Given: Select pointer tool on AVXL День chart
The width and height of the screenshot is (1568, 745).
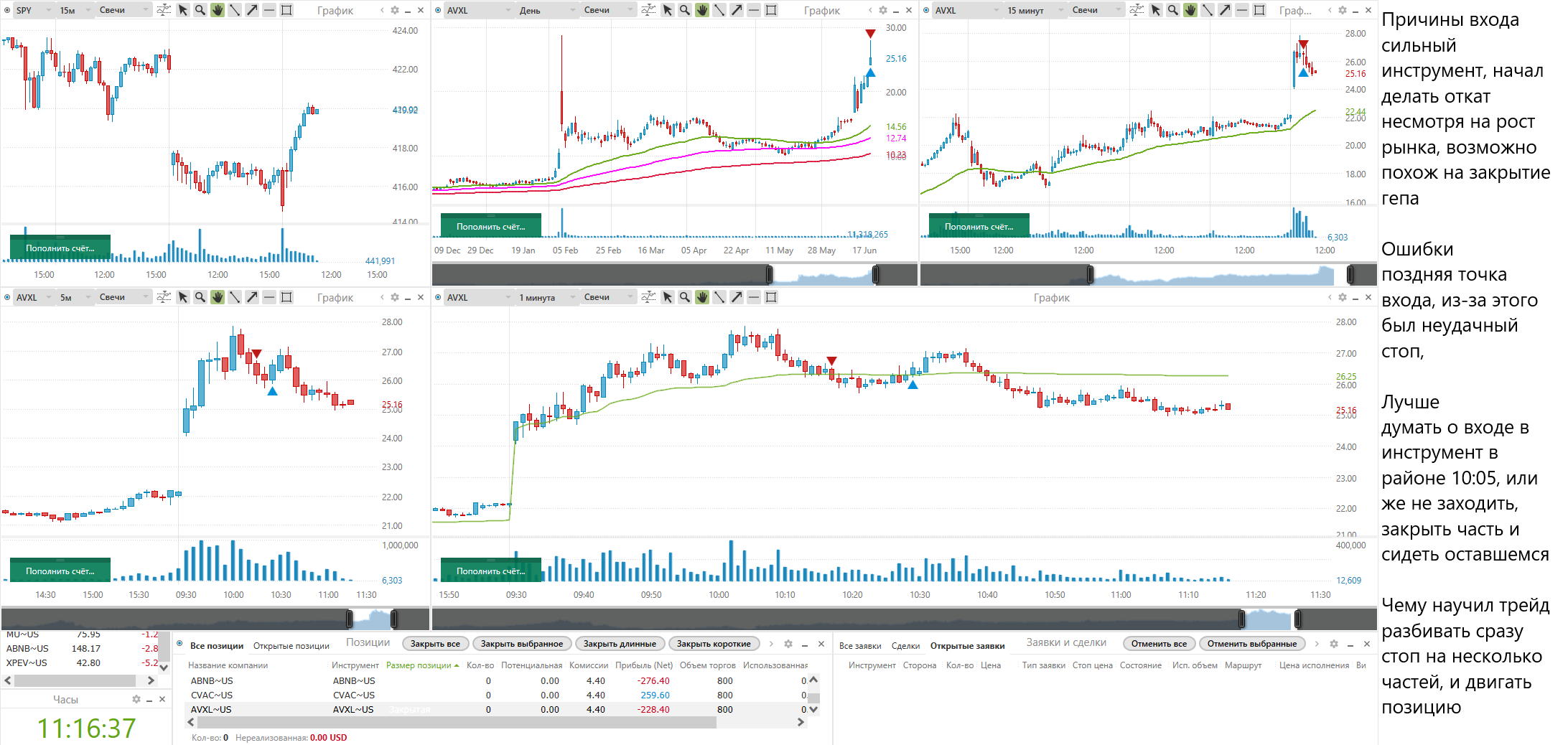Looking at the screenshot, I should [x=668, y=10].
